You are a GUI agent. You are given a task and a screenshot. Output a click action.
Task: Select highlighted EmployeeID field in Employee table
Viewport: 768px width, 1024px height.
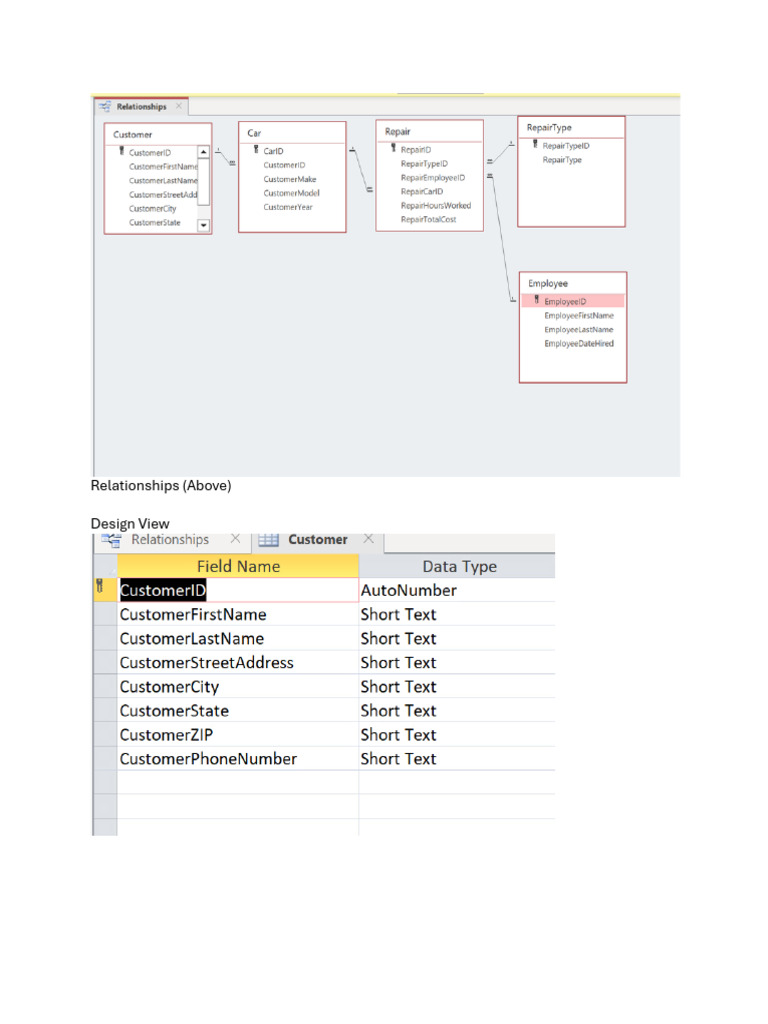point(573,301)
